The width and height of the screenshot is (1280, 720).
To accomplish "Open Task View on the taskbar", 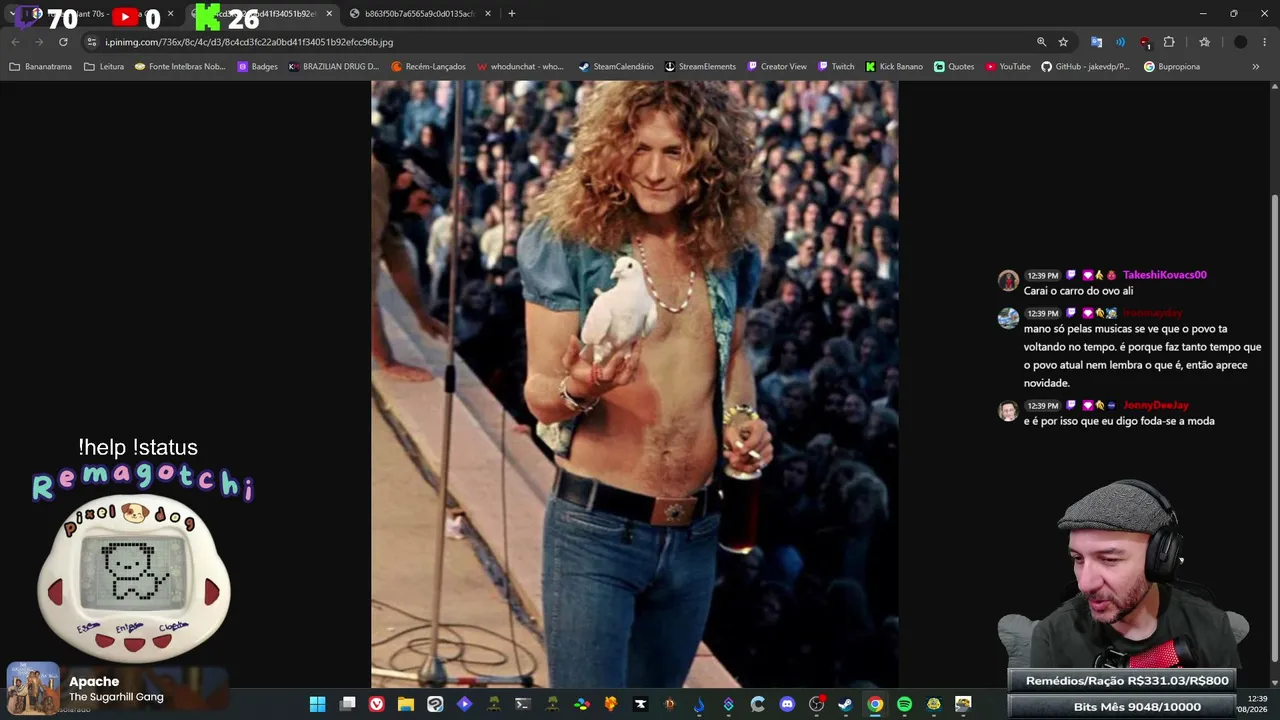I will click(347, 704).
